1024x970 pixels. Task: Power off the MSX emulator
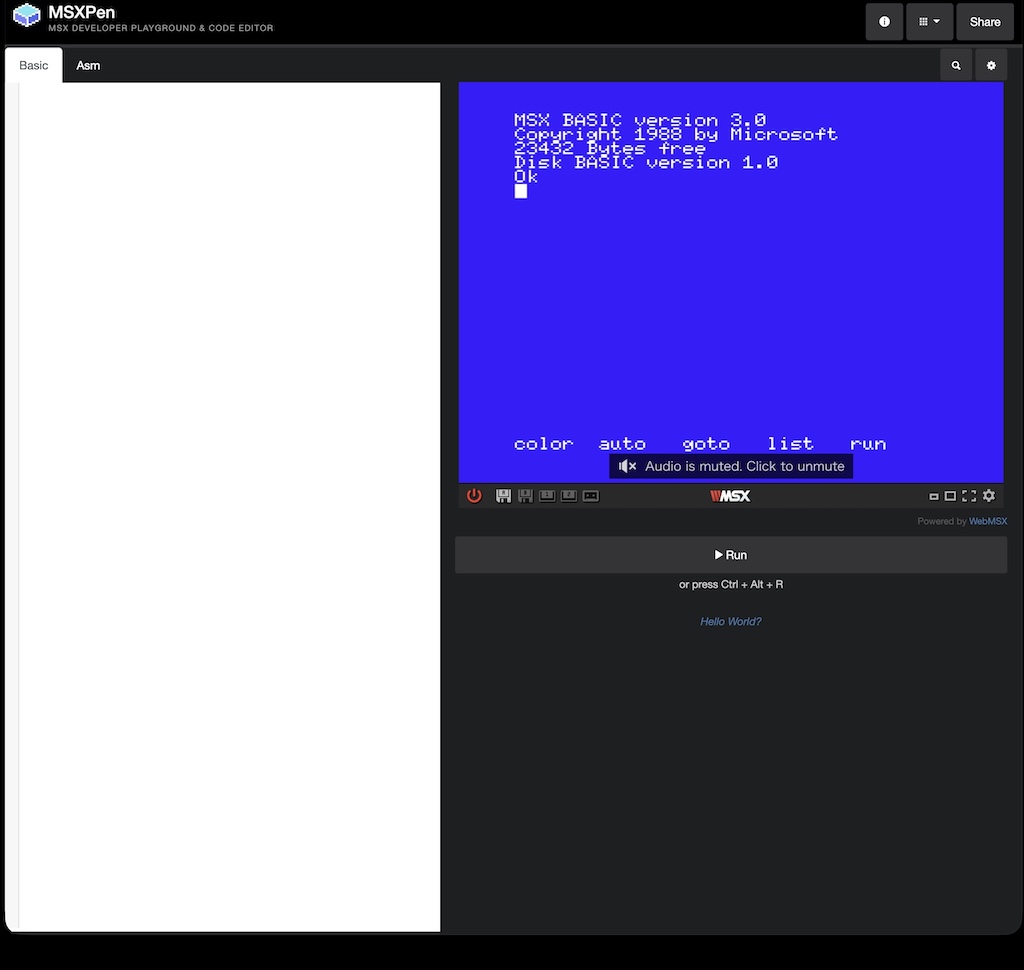click(474, 495)
